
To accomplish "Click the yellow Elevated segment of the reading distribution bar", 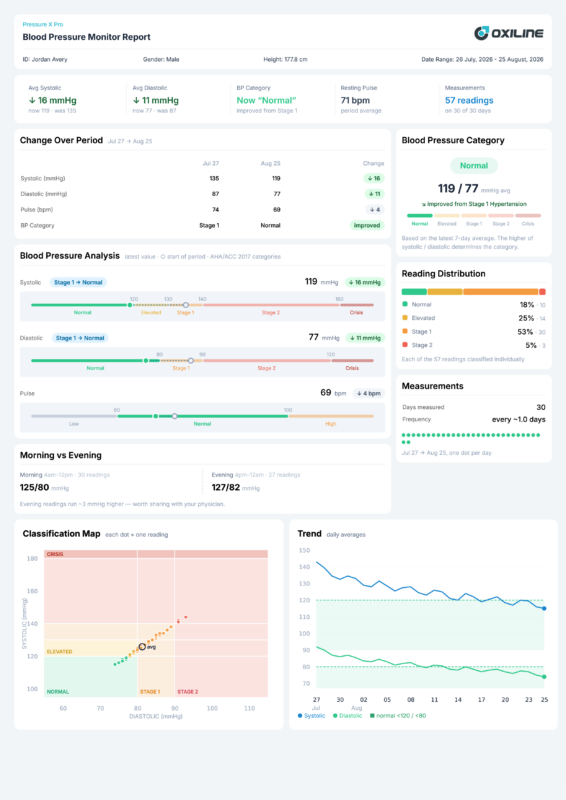I will coord(445,292).
